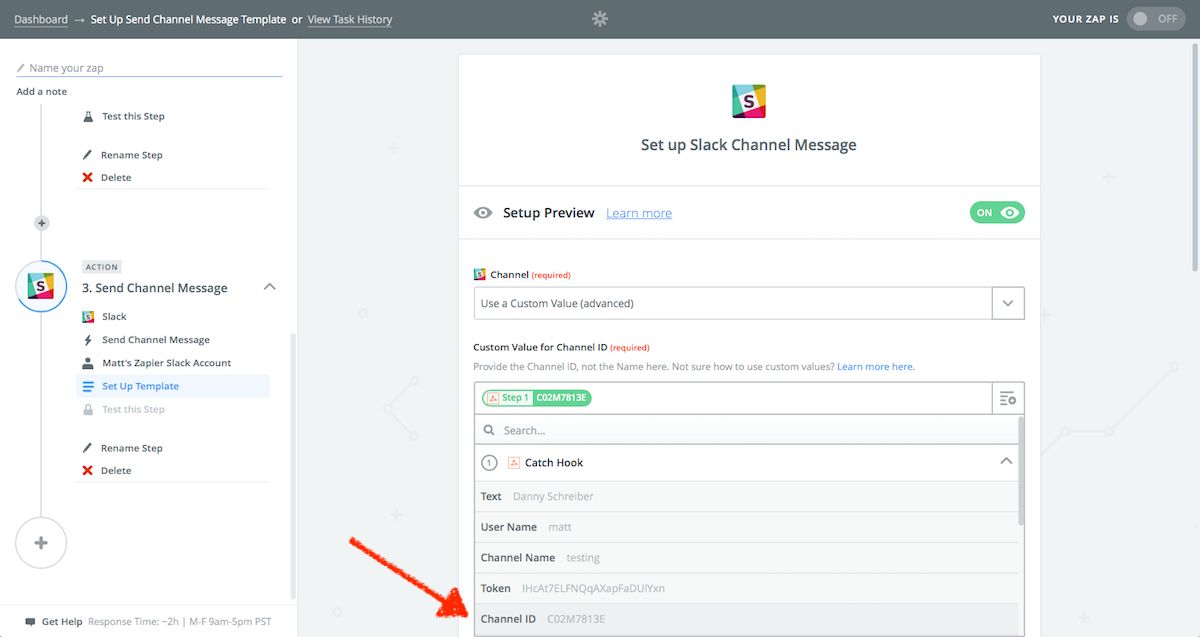Click the field list scrollbar

[1021, 470]
